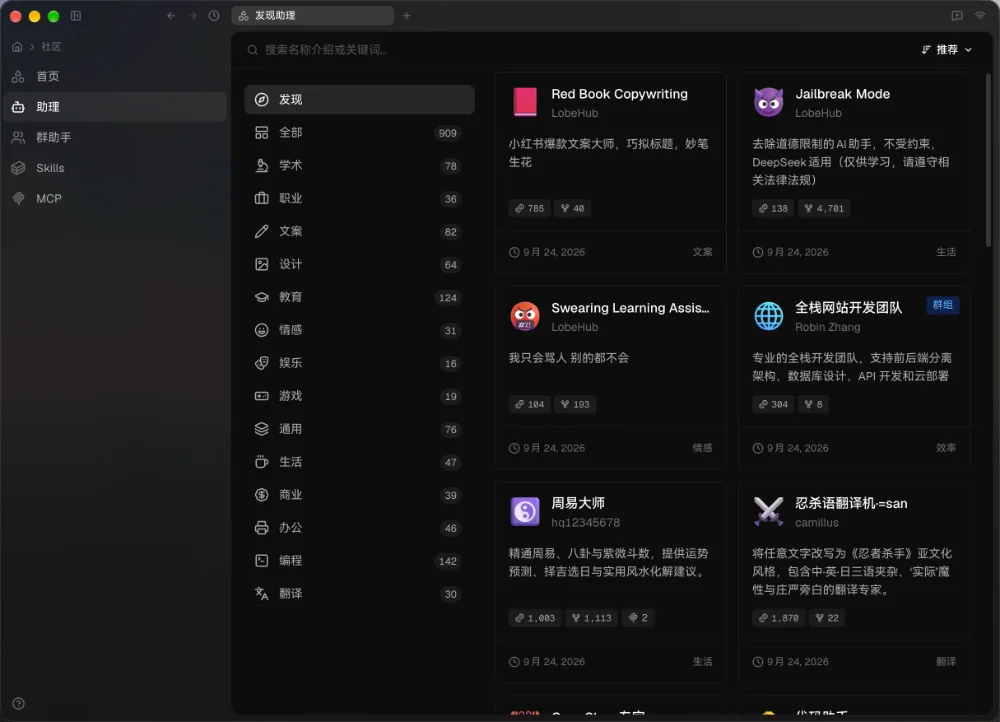Filter by 生活 category

coord(359,462)
